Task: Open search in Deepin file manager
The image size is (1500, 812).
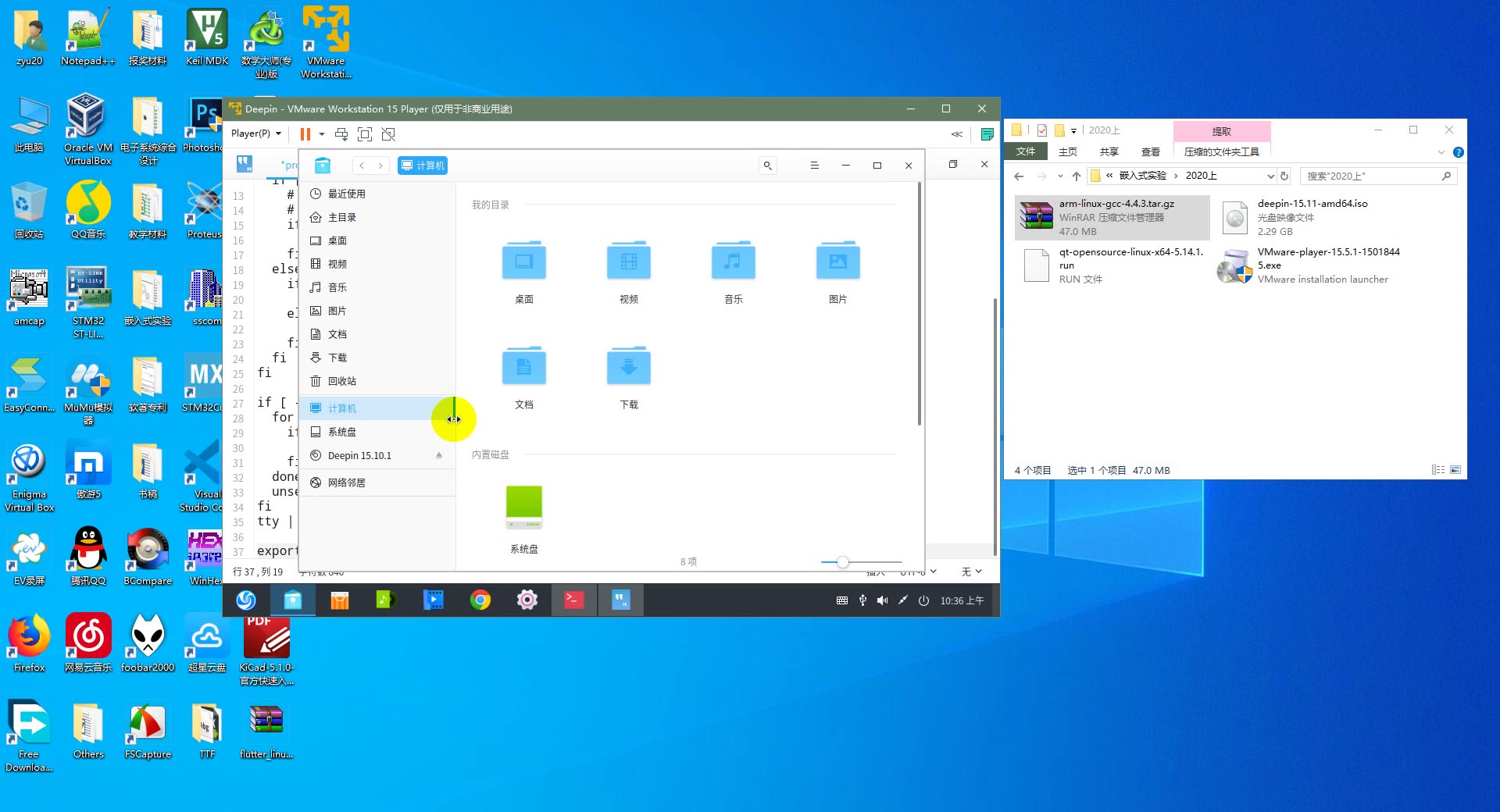Action: [x=768, y=166]
